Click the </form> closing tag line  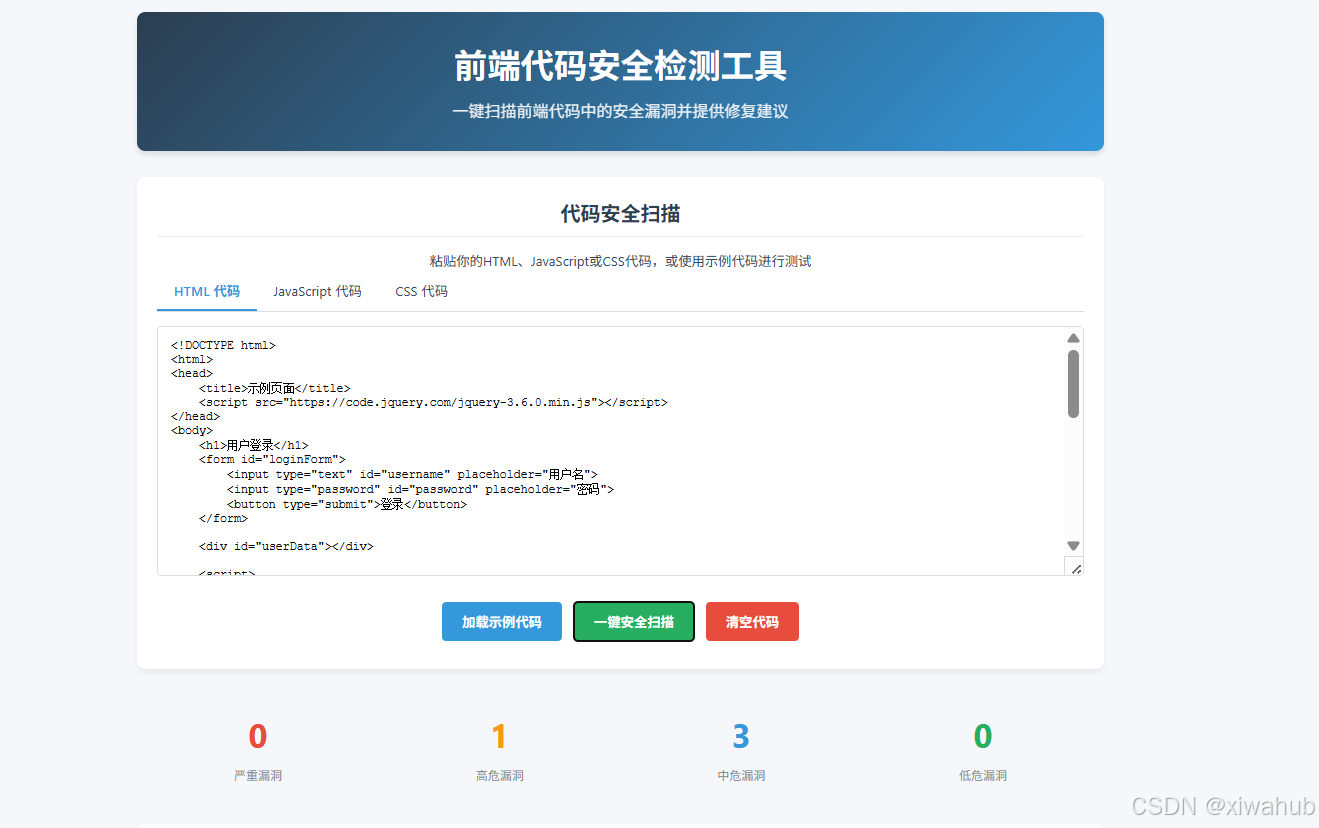[x=223, y=518]
